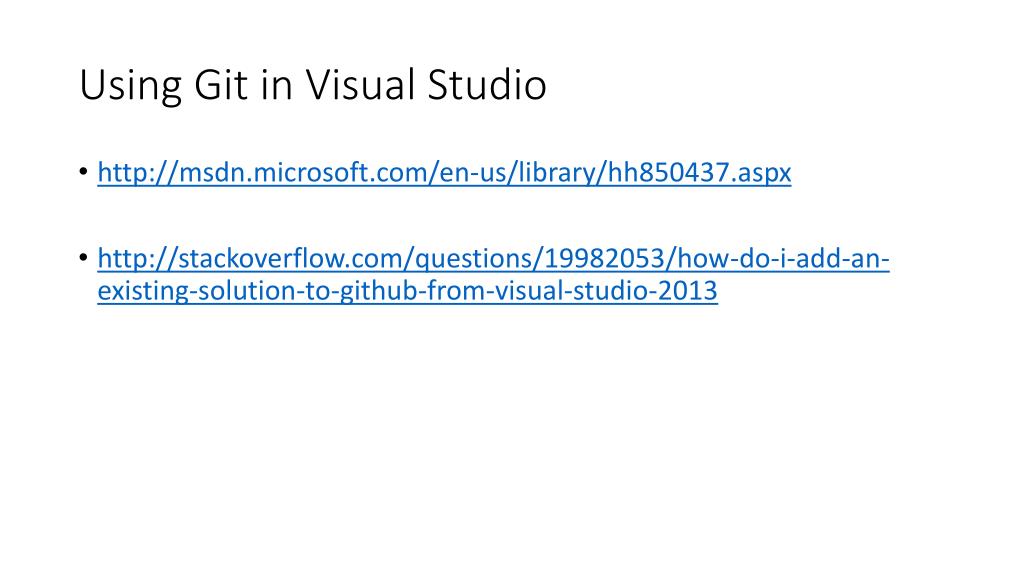This screenshot has width=1024, height=576.
Task: Click the word 'Using' in the title
Action: [x=130, y=87]
